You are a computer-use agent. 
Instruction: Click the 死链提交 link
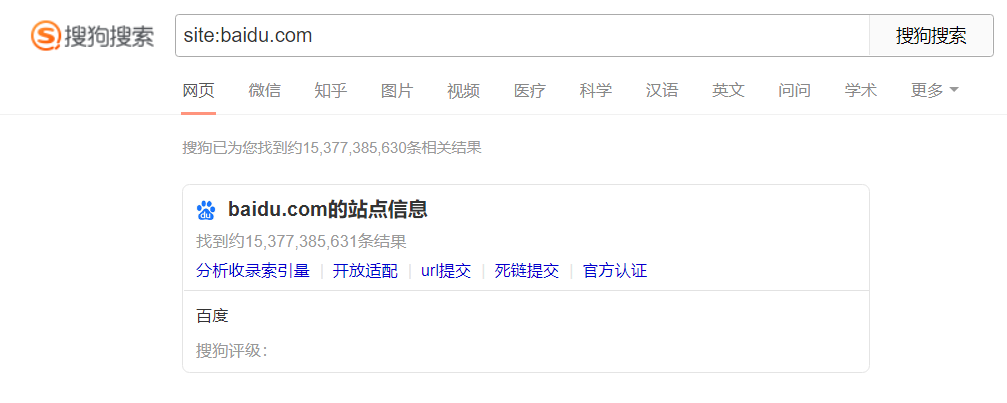(527, 271)
